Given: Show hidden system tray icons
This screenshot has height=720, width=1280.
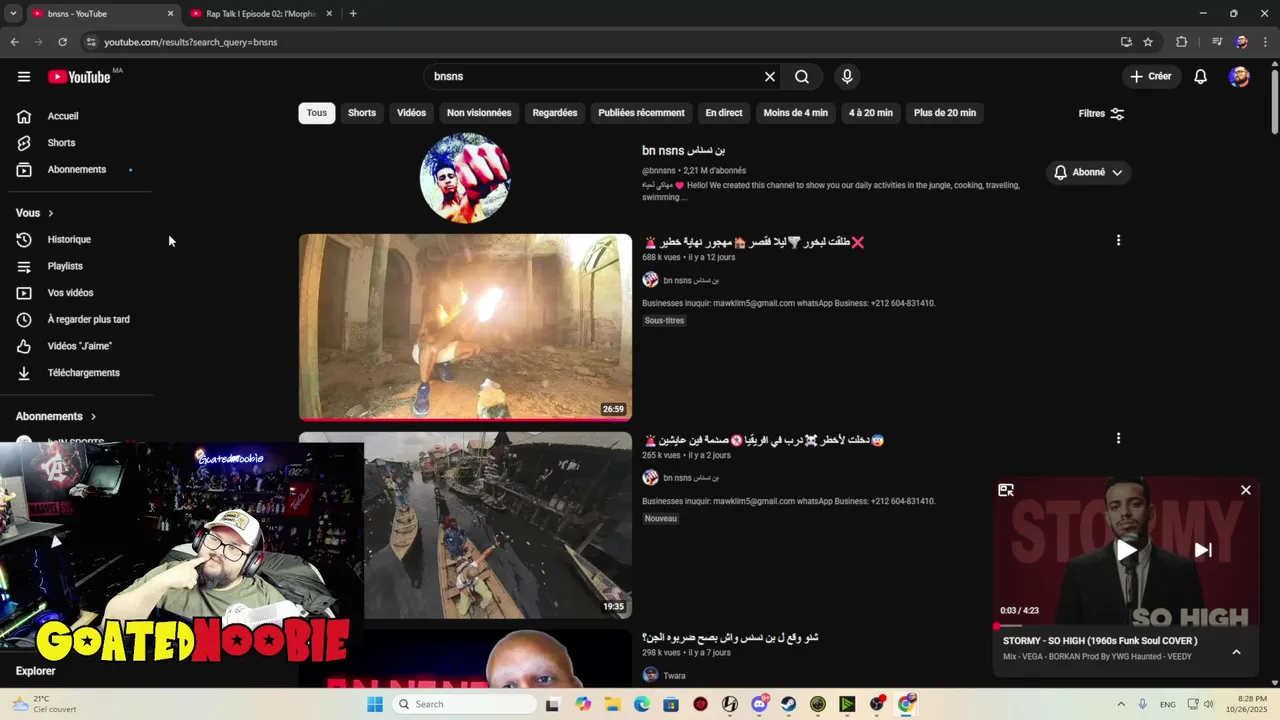Looking at the screenshot, I should [x=1120, y=704].
